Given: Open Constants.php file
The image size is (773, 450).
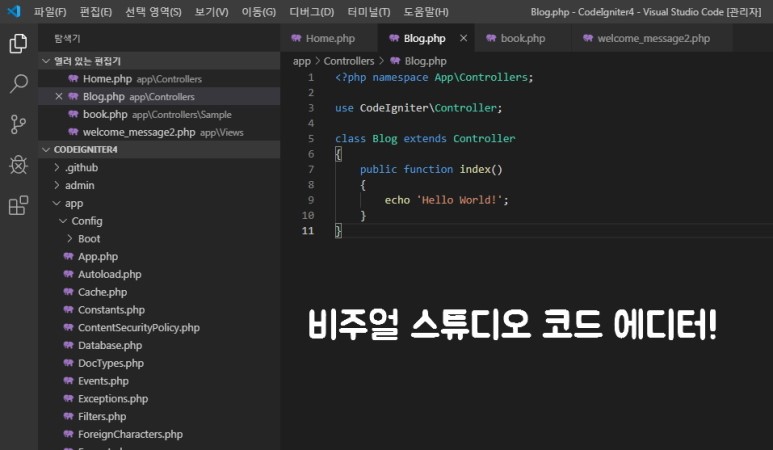Looking at the screenshot, I should [159, 310].
